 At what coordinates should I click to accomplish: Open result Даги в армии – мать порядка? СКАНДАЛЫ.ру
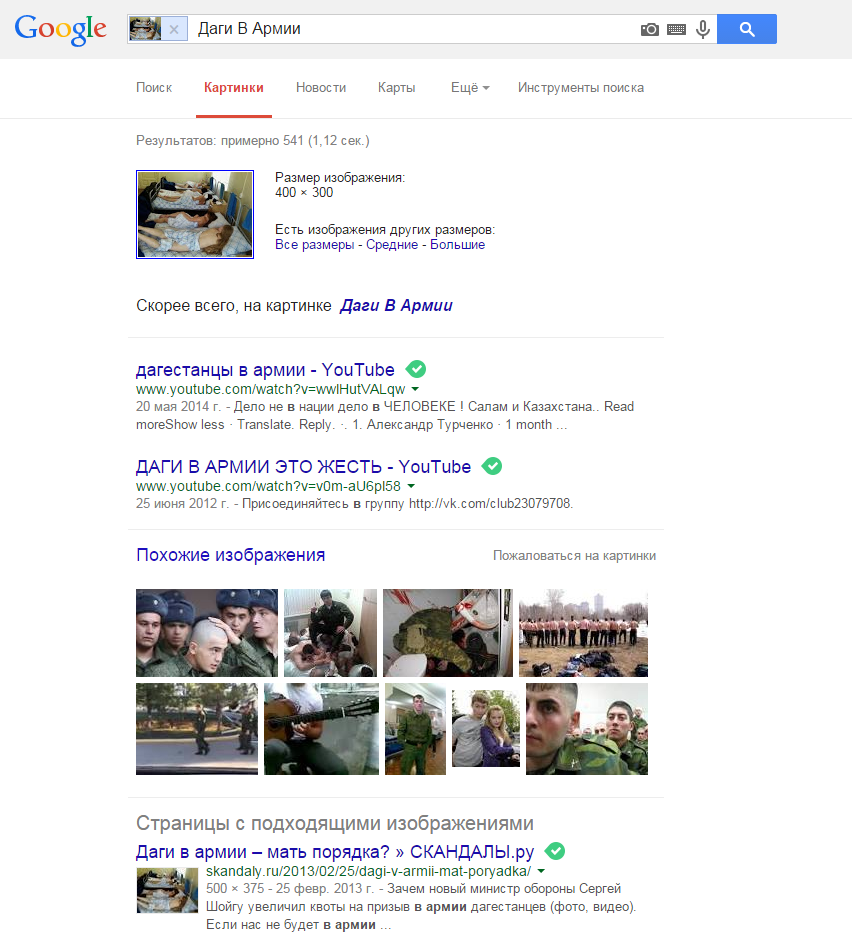335,852
